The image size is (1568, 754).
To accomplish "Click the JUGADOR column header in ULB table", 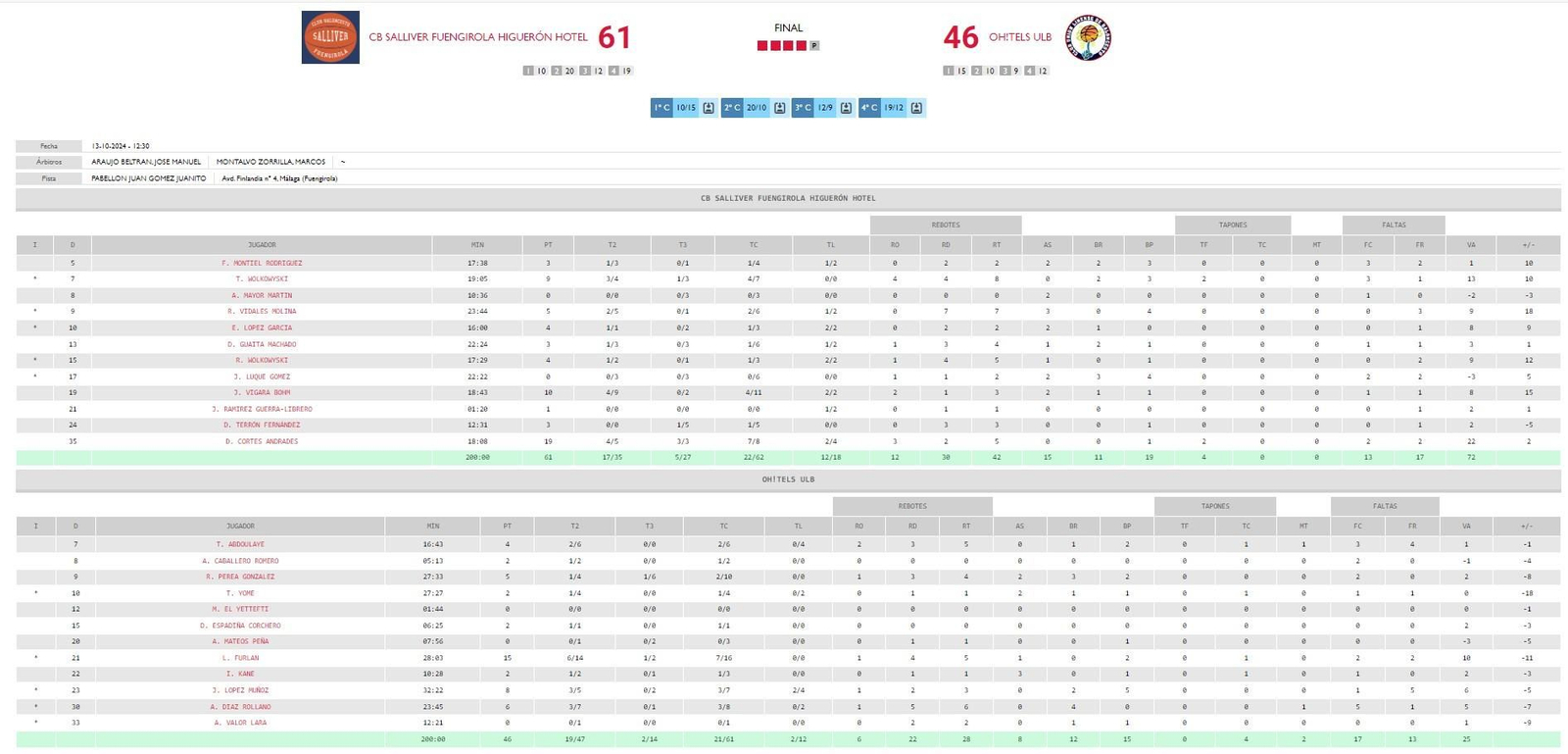I will tap(240, 527).
